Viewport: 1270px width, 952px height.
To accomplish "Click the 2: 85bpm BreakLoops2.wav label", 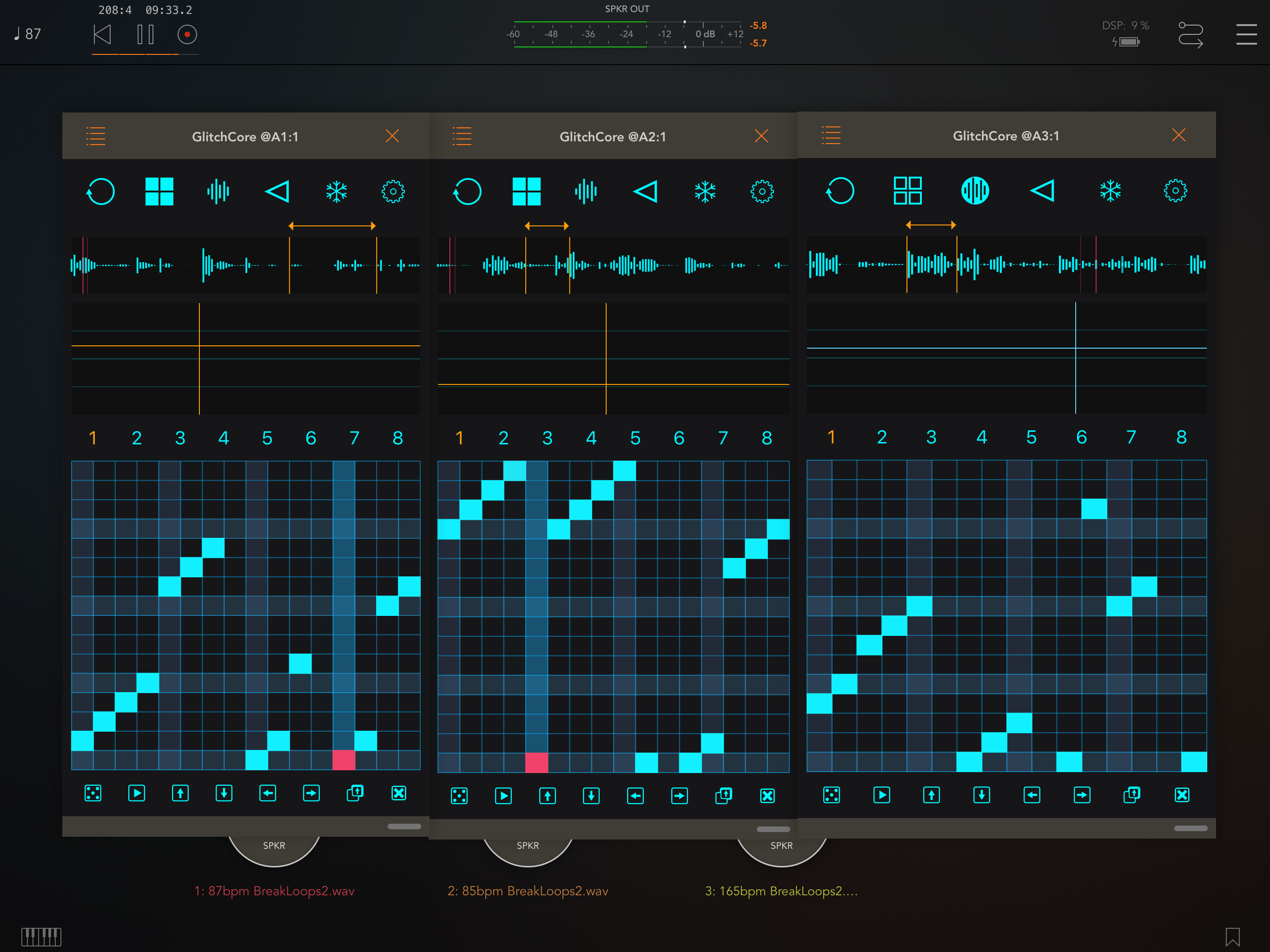I will [x=528, y=891].
